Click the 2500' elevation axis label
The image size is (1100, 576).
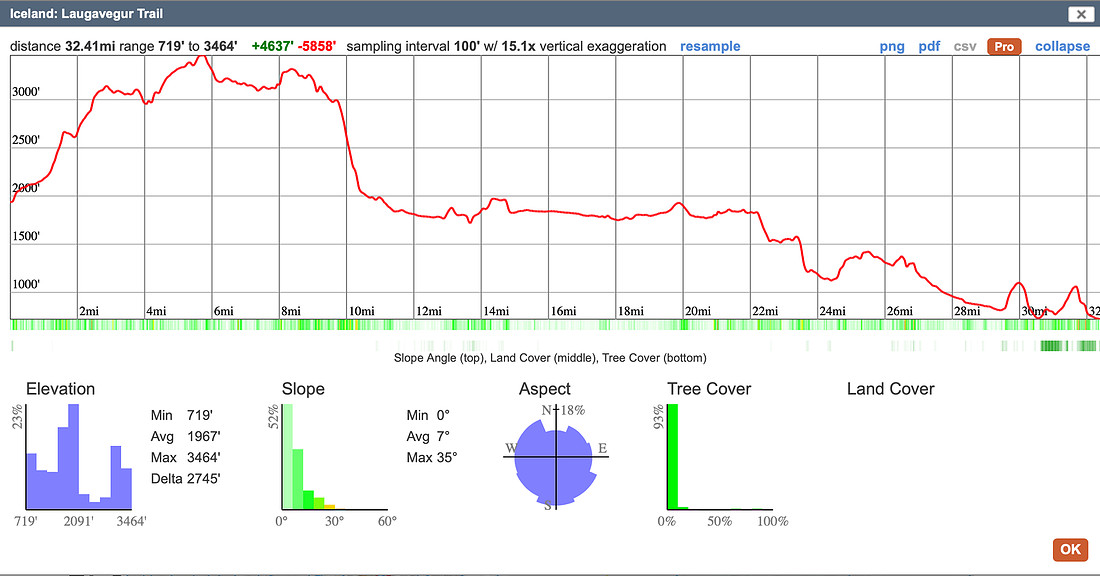point(26,140)
